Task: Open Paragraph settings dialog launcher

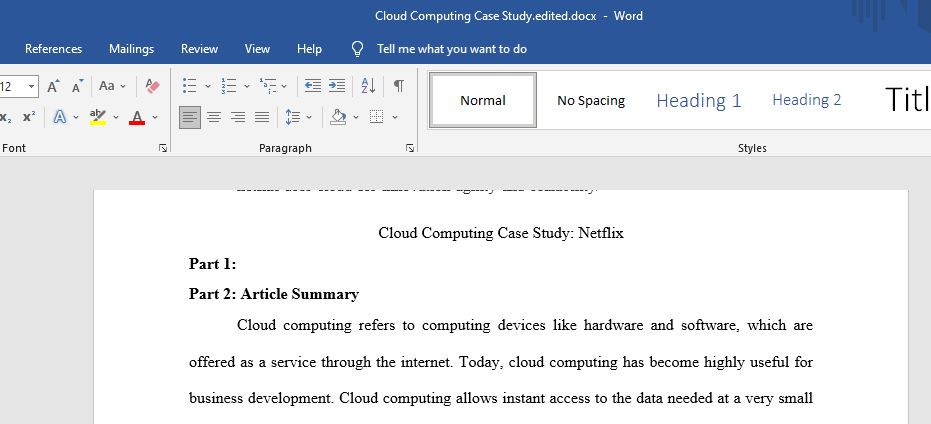Action: click(410, 148)
